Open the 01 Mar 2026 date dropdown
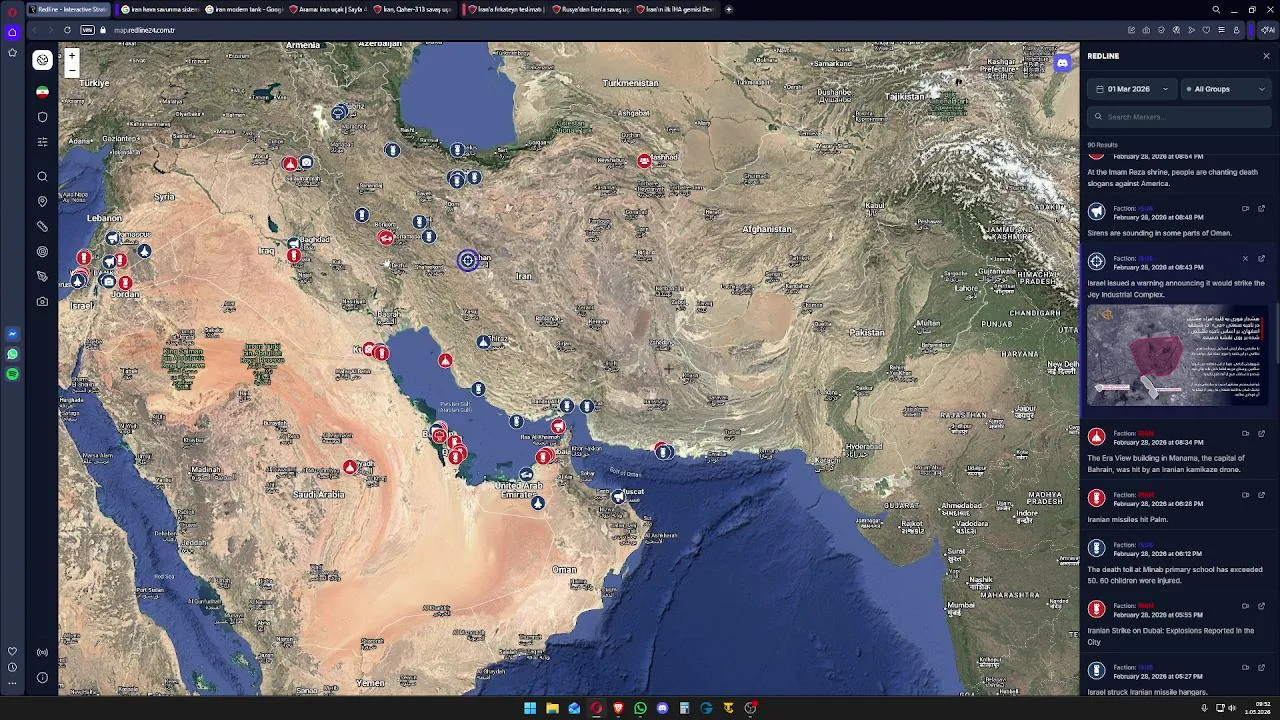The width and height of the screenshot is (1280, 720). (x=1131, y=89)
